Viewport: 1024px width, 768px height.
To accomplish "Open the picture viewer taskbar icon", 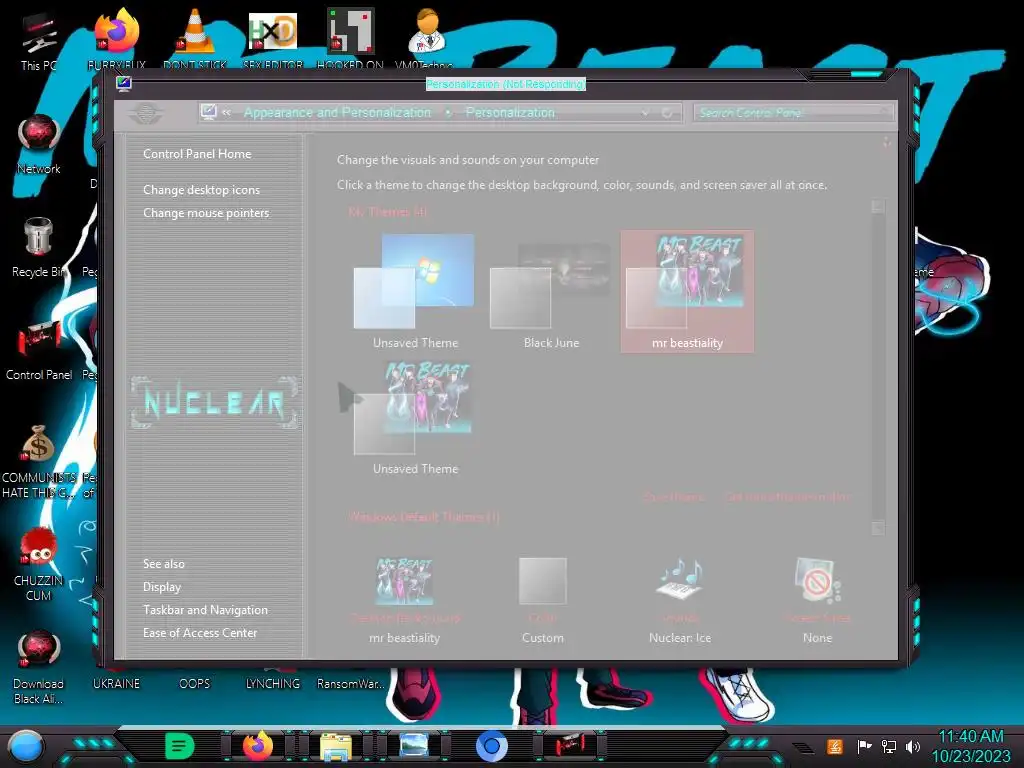I will (414, 745).
